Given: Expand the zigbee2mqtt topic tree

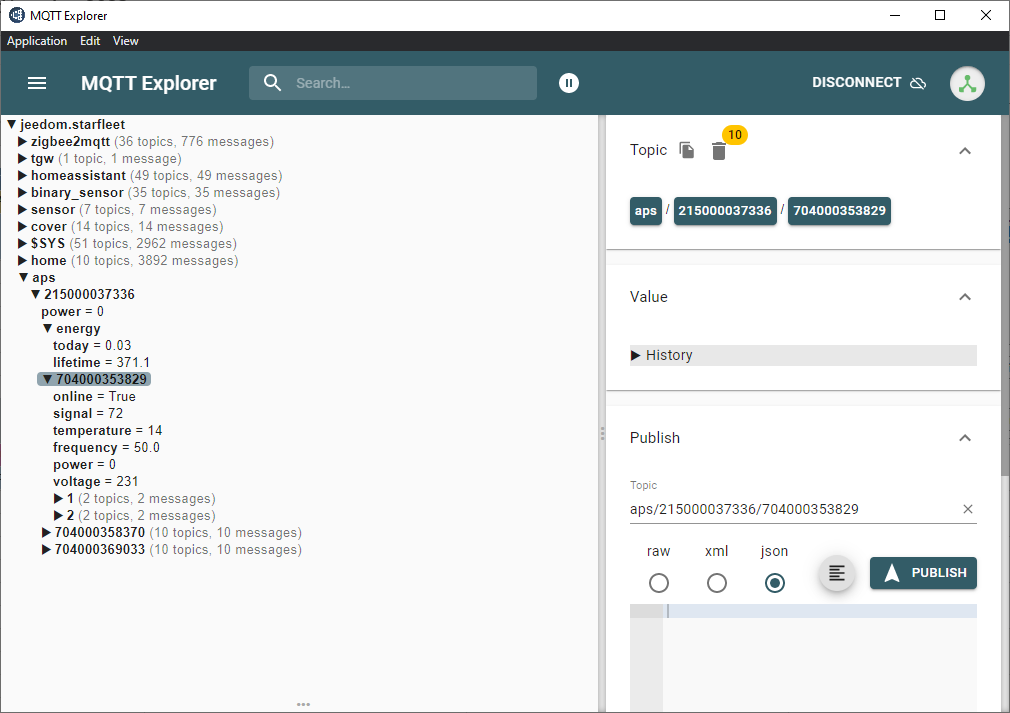Looking at the screenshot, I should coord(23,142).
